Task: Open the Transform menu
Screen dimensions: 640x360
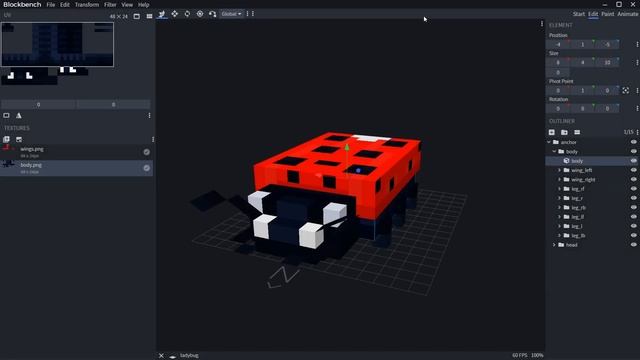Action: [x=87, y=5]
